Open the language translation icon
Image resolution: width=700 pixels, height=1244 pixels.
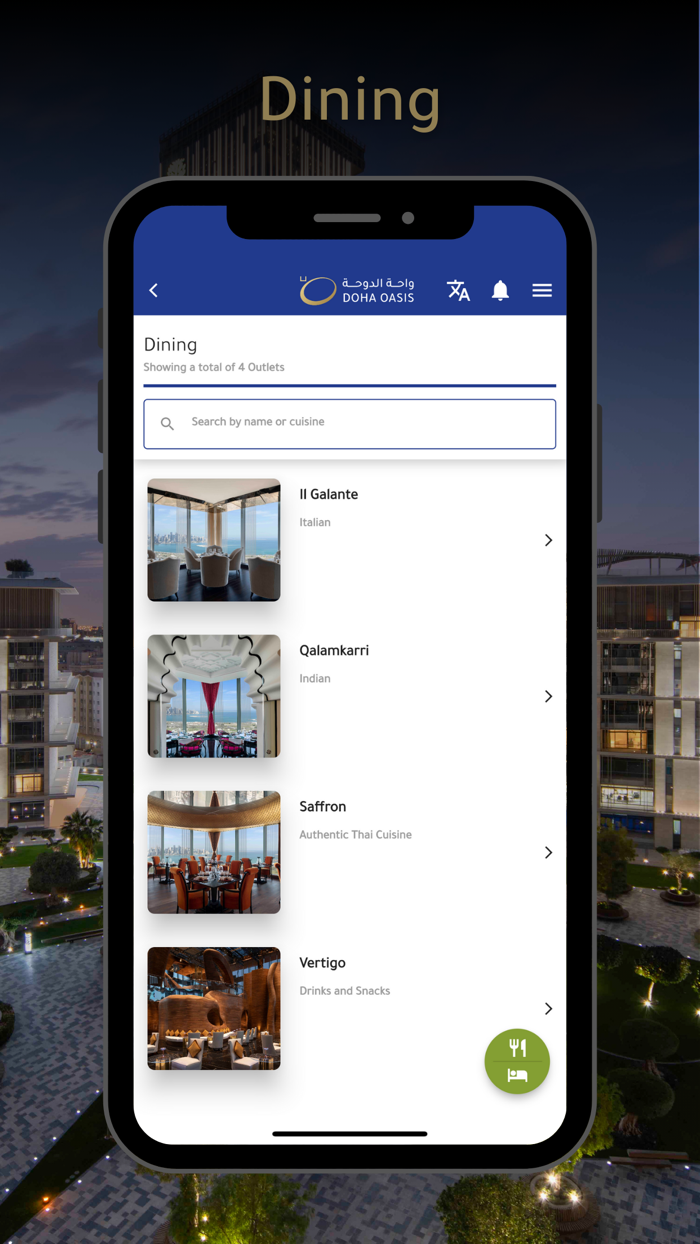458,290
